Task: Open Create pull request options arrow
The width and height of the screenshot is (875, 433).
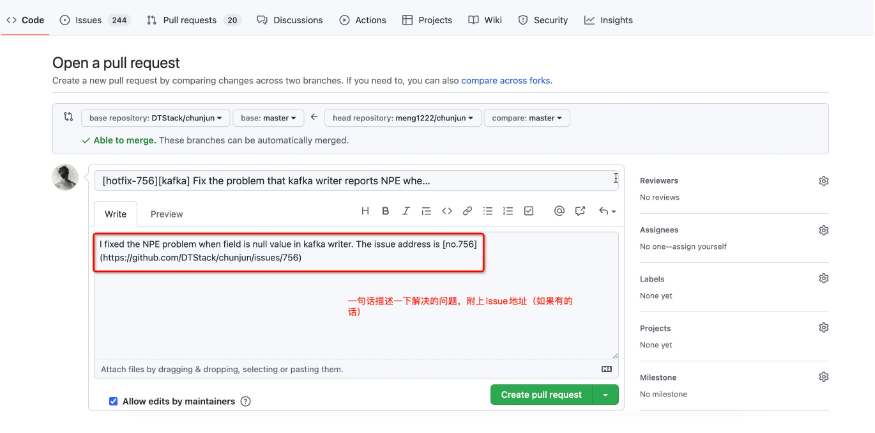Action: pyautogui.click(x=605, y=395)
